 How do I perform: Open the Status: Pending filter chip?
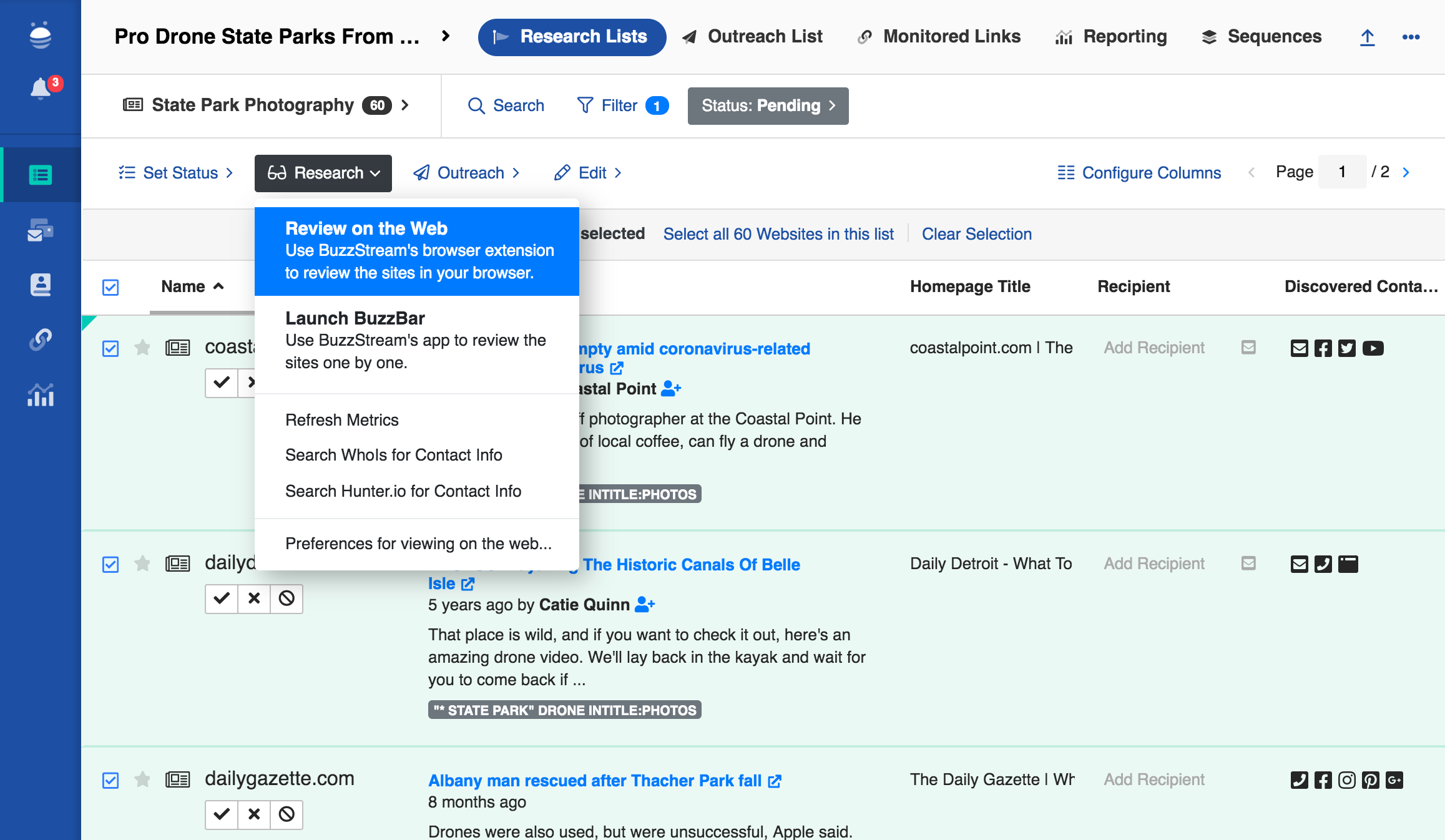768,105
